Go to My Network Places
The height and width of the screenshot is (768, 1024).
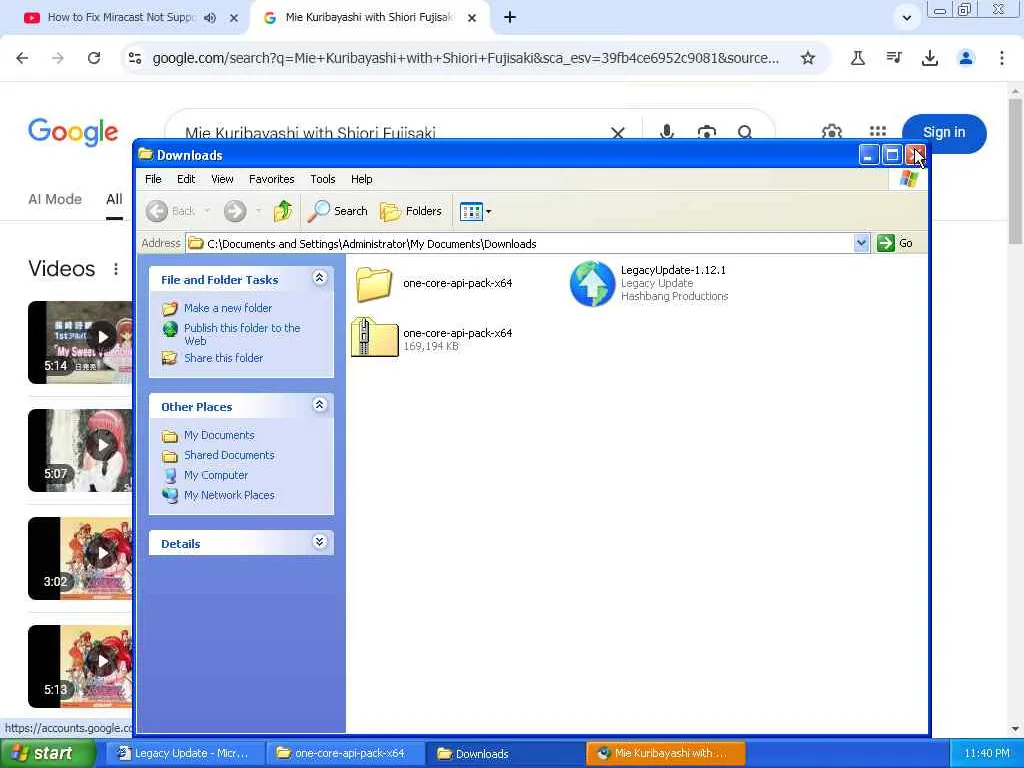[229, 496]
